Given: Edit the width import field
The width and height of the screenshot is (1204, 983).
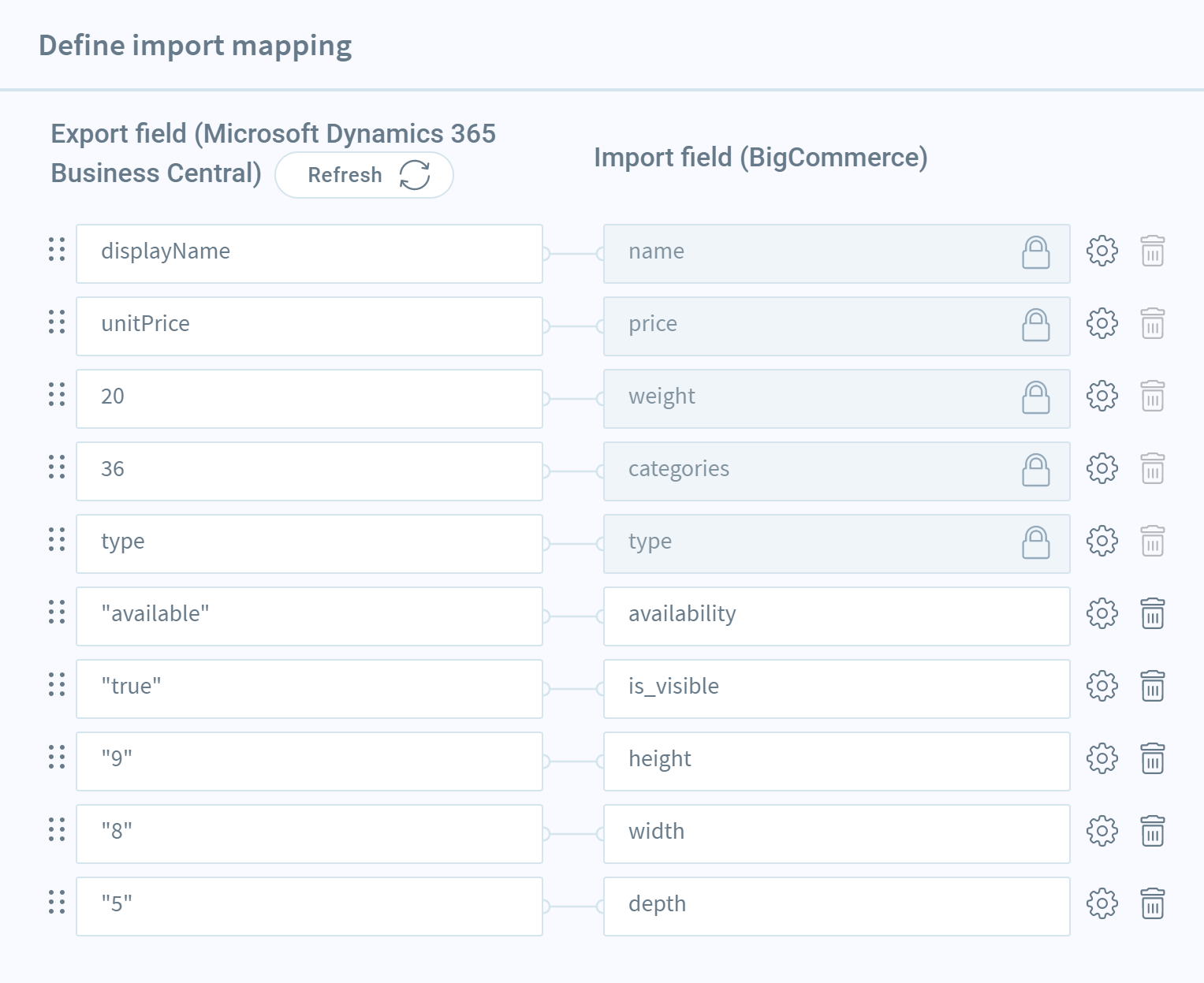Looking at the screenshot, I should tap(837, 834).
